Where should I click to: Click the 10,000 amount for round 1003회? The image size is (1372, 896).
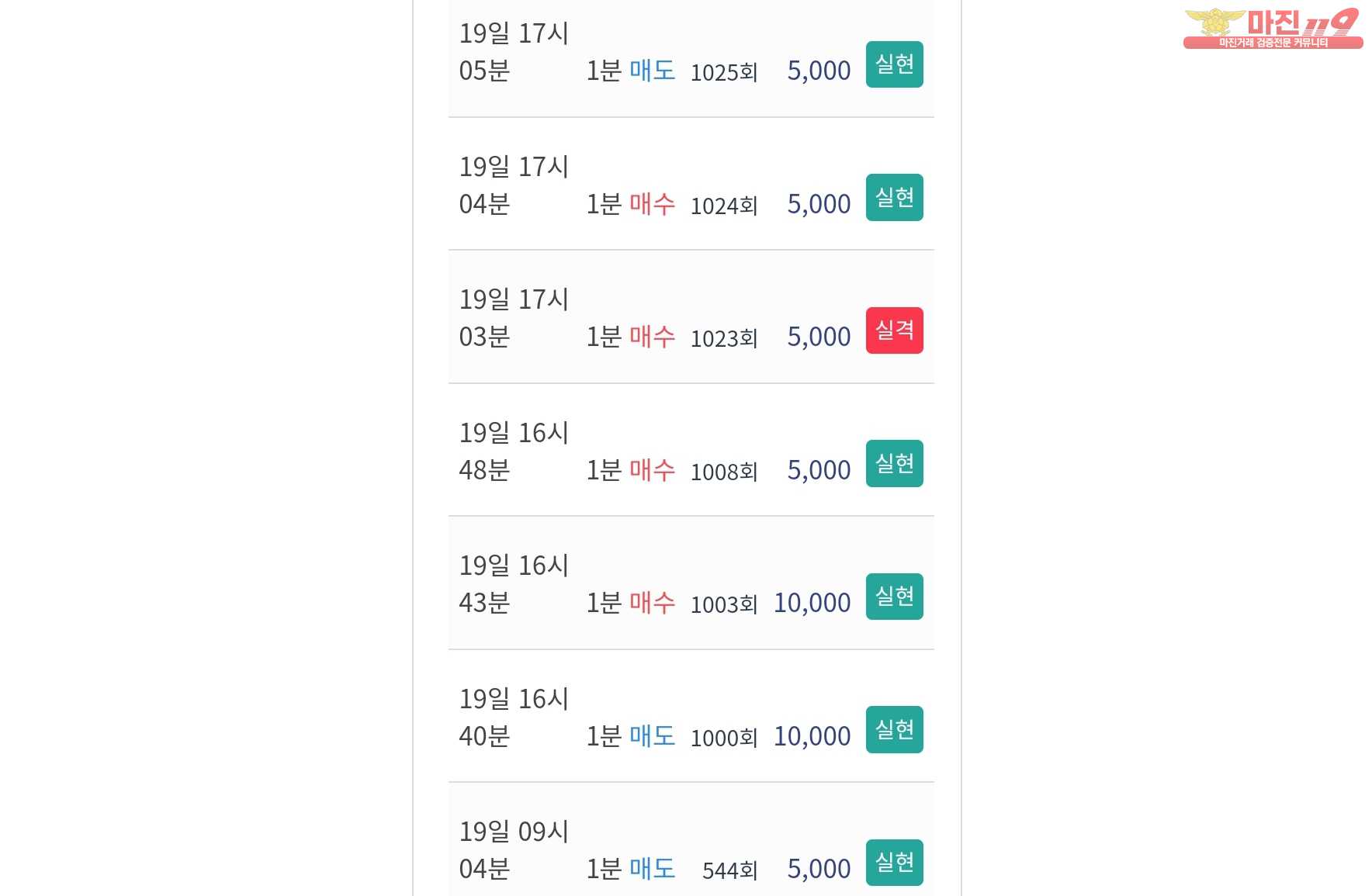[x=812, y=603]
